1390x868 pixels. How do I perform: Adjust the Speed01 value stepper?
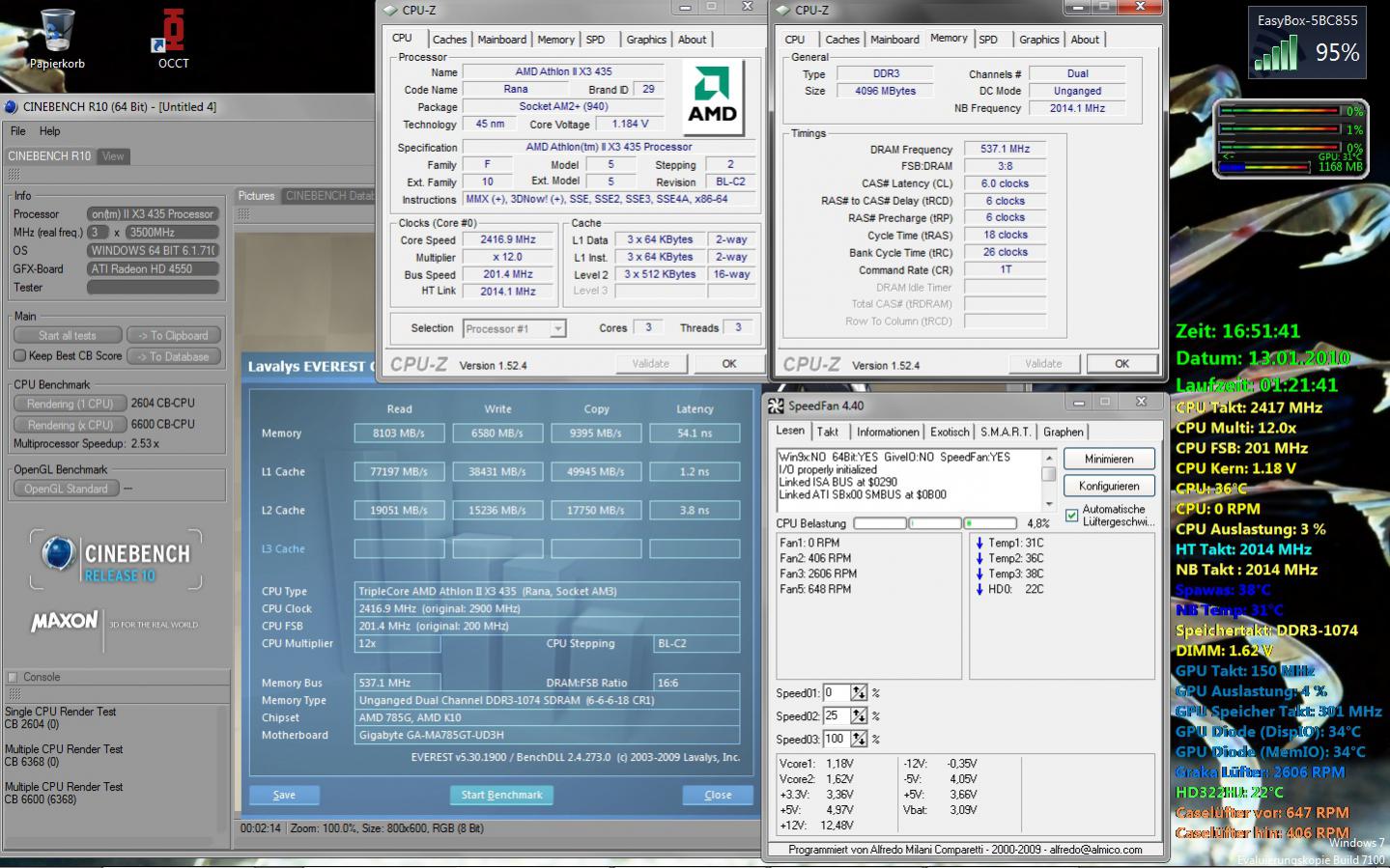(x=859, y=693)
